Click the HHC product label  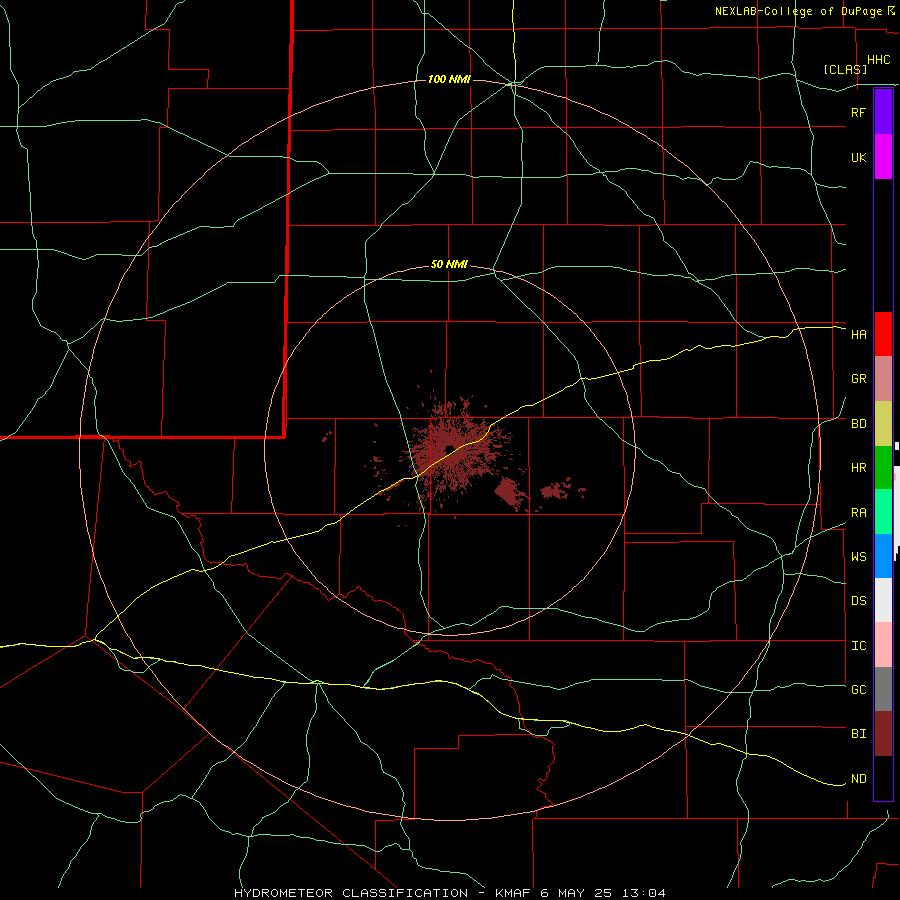pyautogui.click(x=879, y=60)
